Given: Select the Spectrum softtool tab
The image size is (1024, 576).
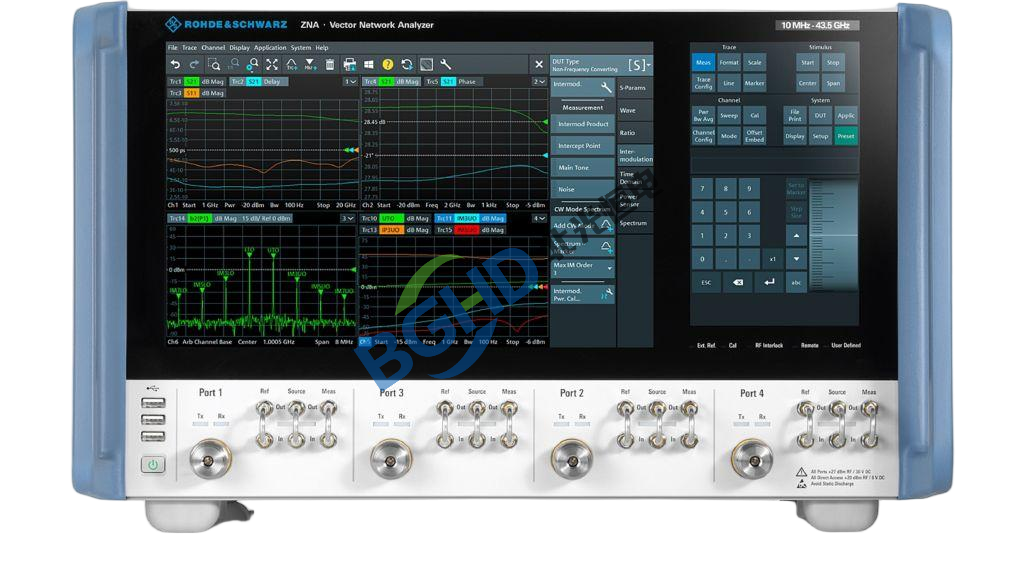Looking at the screenshot, I should pos(634,223).
